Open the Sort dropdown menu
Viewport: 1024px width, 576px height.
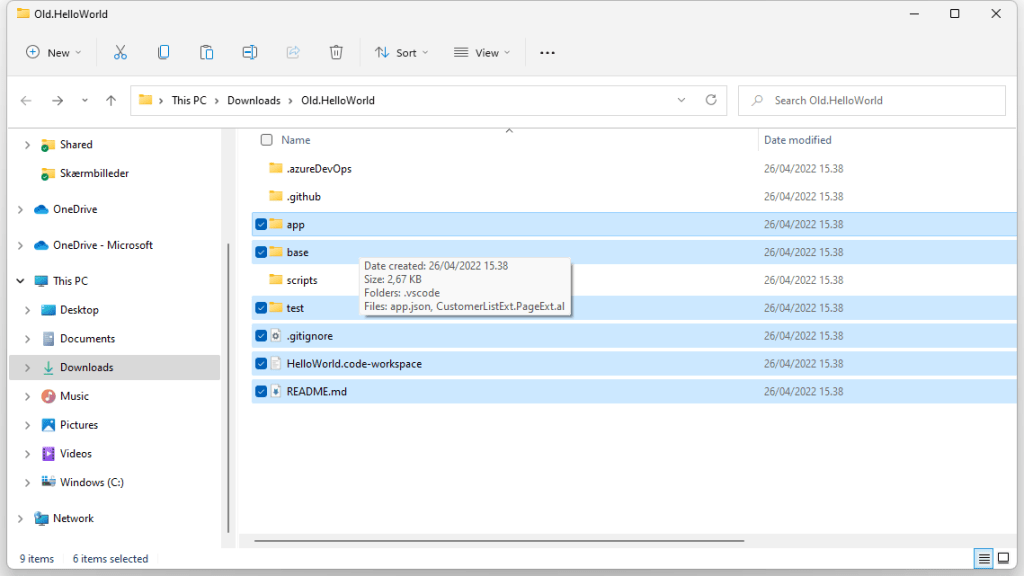pyautogui.click(x=401, y=53)
